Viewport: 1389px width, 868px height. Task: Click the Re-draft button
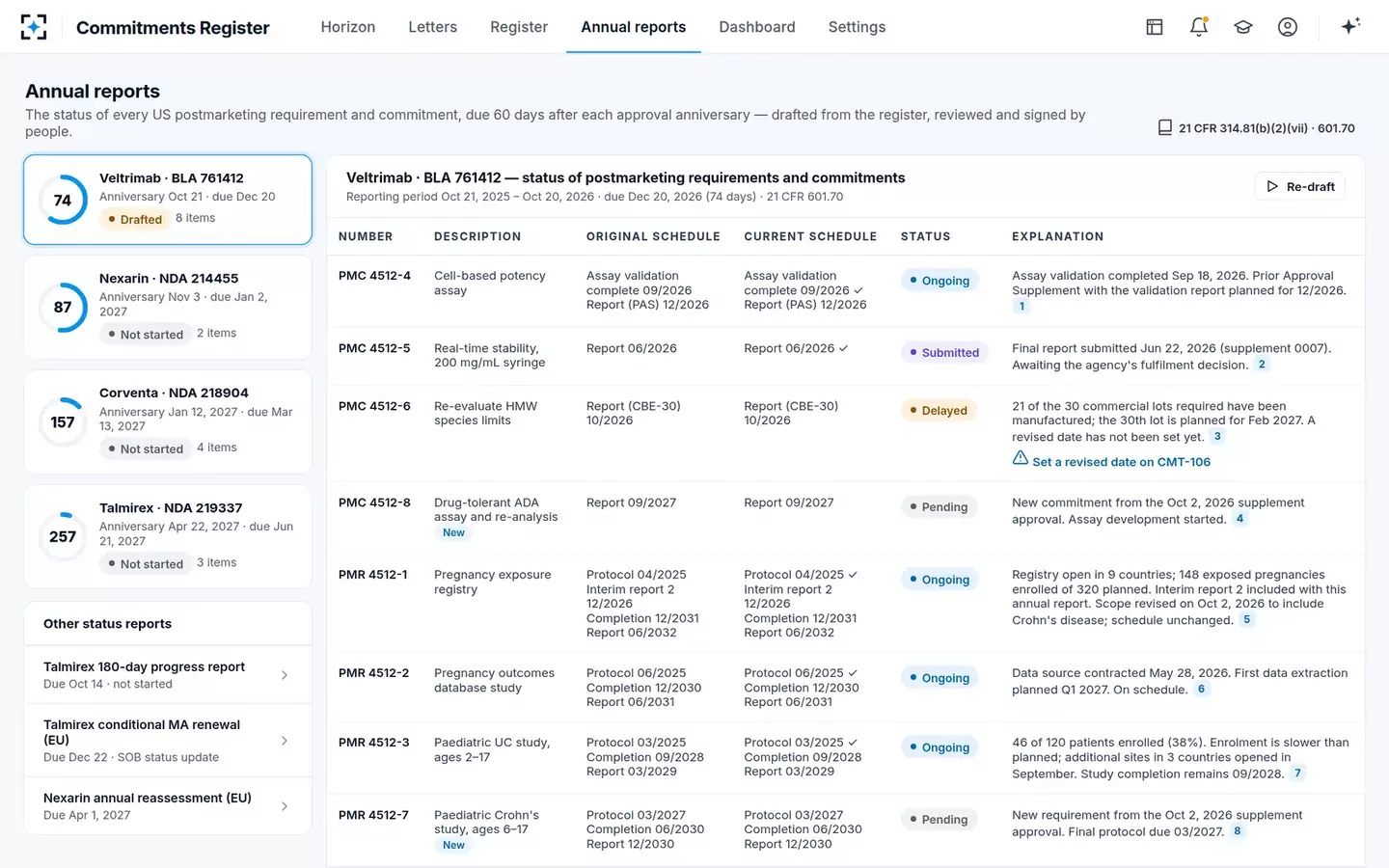(x=1300, y=186)
